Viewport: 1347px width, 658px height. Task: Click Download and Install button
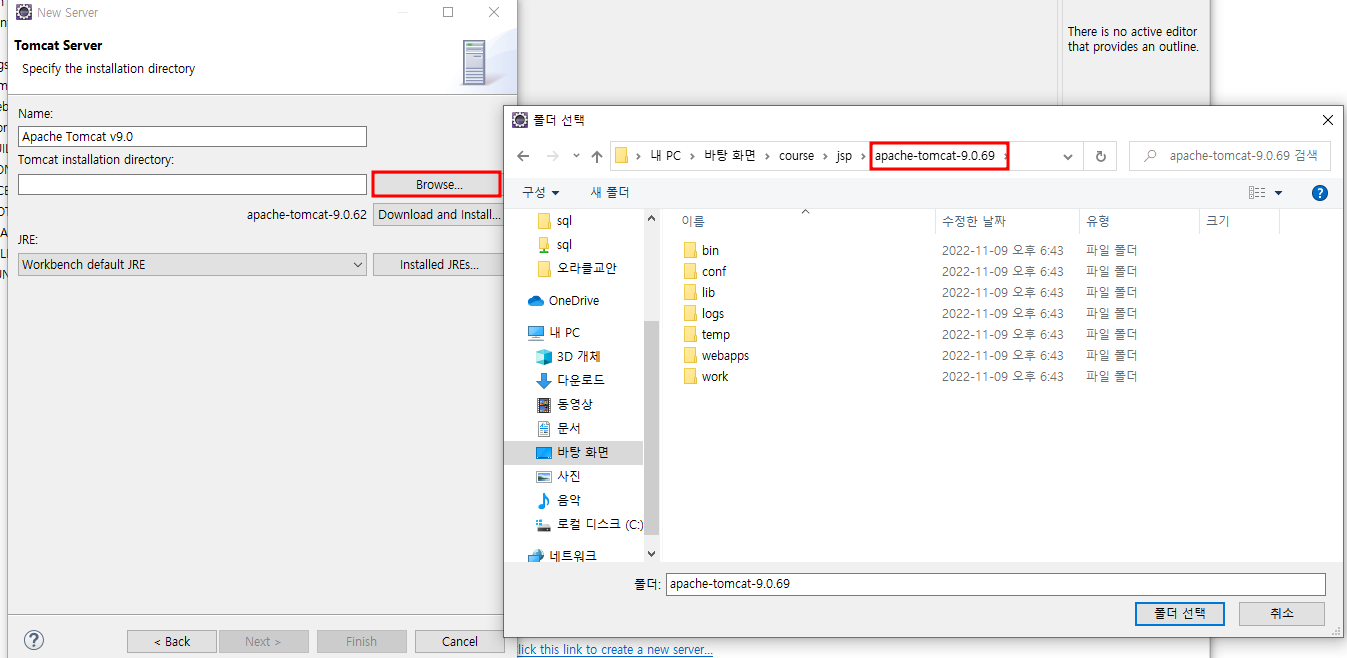(x=439, y=214)
